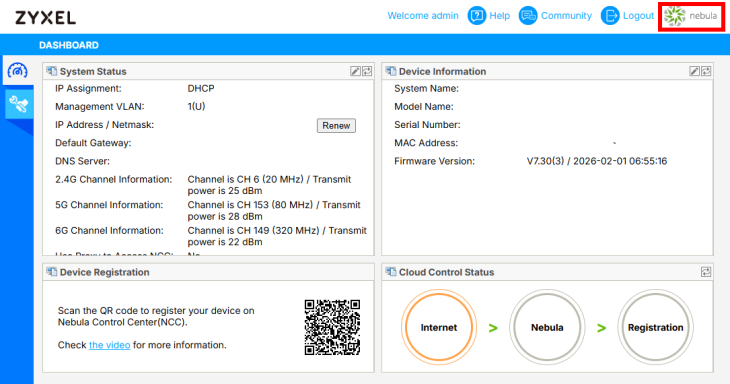Renew the DHCP IP address
Screen dimensions: 730x384
336,126
